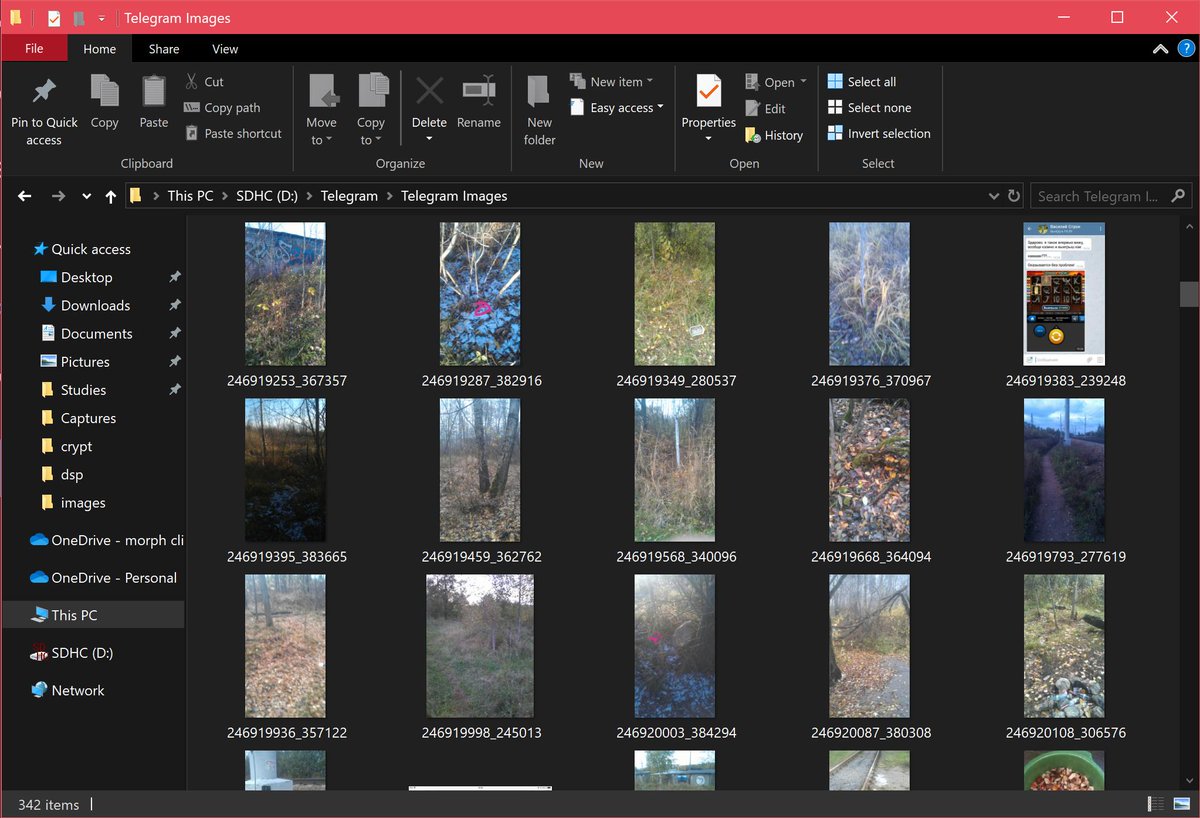Open the Captures folder in sidebar
This screenshot has height=818, width=1200.
88,418
